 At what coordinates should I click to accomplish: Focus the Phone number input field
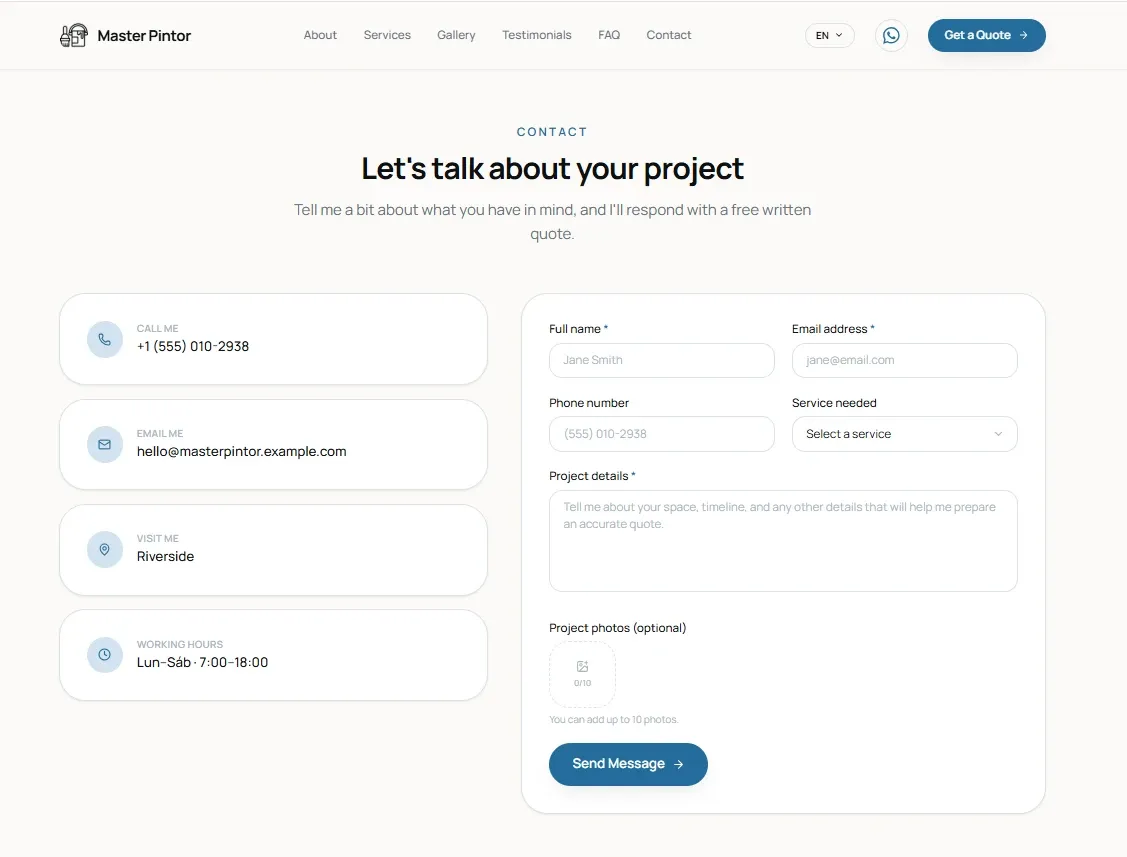[x=661, y=434]
